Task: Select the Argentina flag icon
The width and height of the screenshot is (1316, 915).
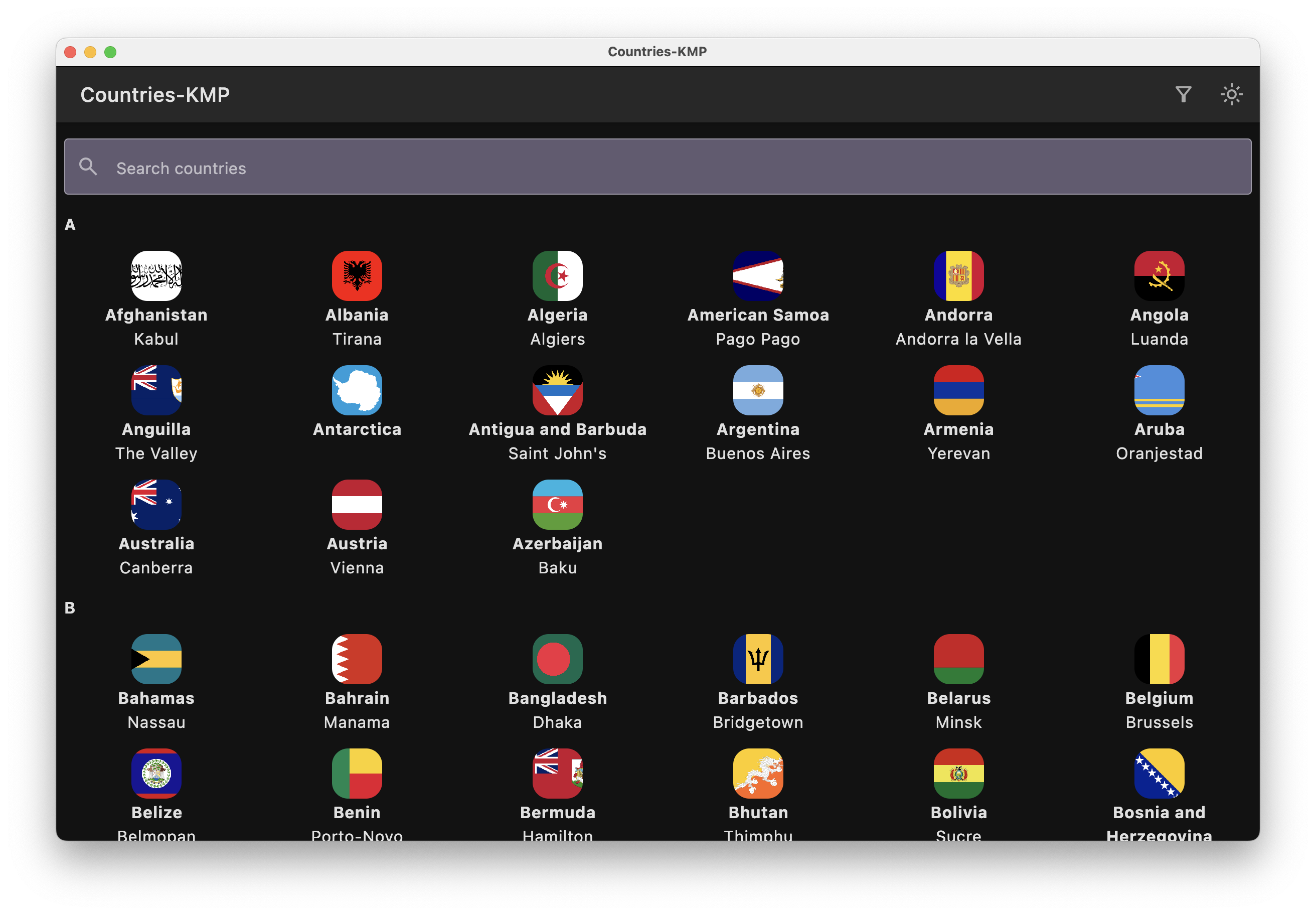Action: [x=758, y=390]
